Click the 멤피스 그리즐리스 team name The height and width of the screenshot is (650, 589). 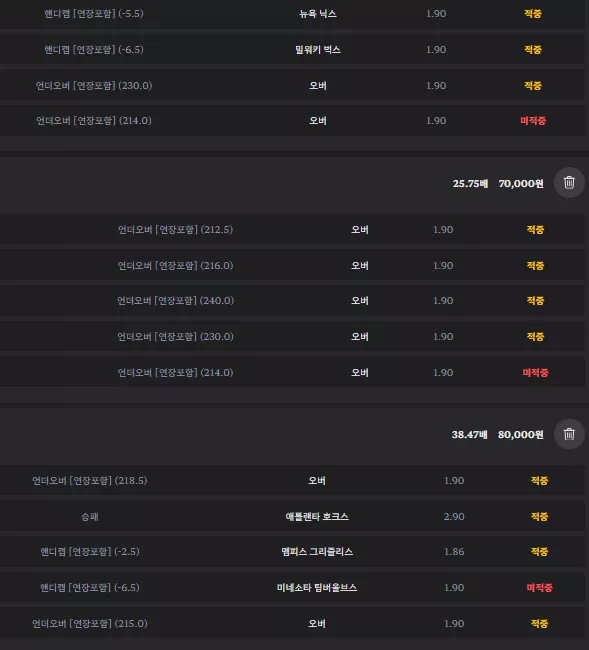317,552
